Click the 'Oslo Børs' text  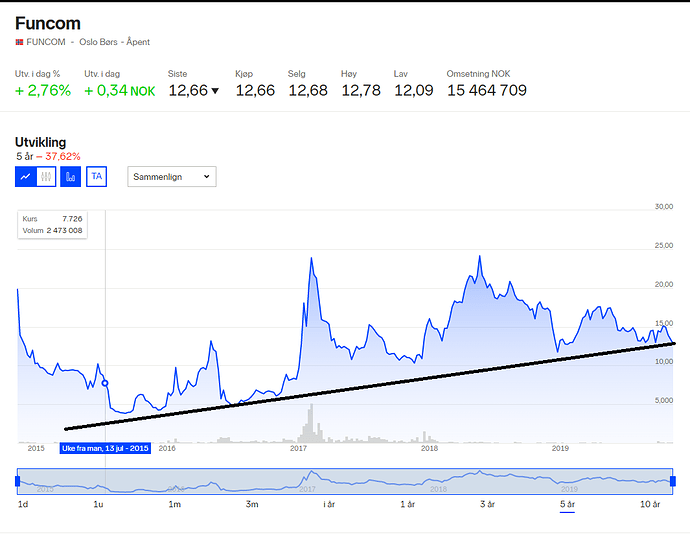click(x=99, y=42)
